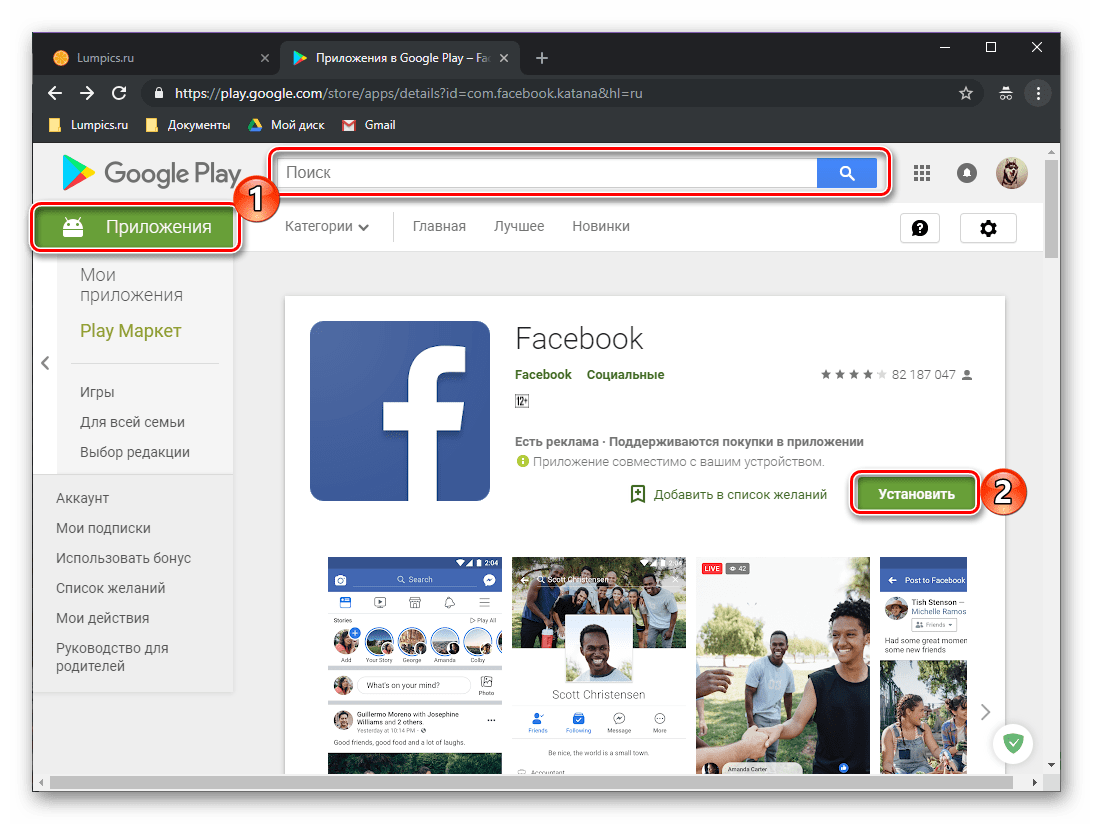The width and height of the screenshot is (1093, 824).
Task: Click the 12+ age rating badge
Action: pyautogui.click(x=521, y=401)
